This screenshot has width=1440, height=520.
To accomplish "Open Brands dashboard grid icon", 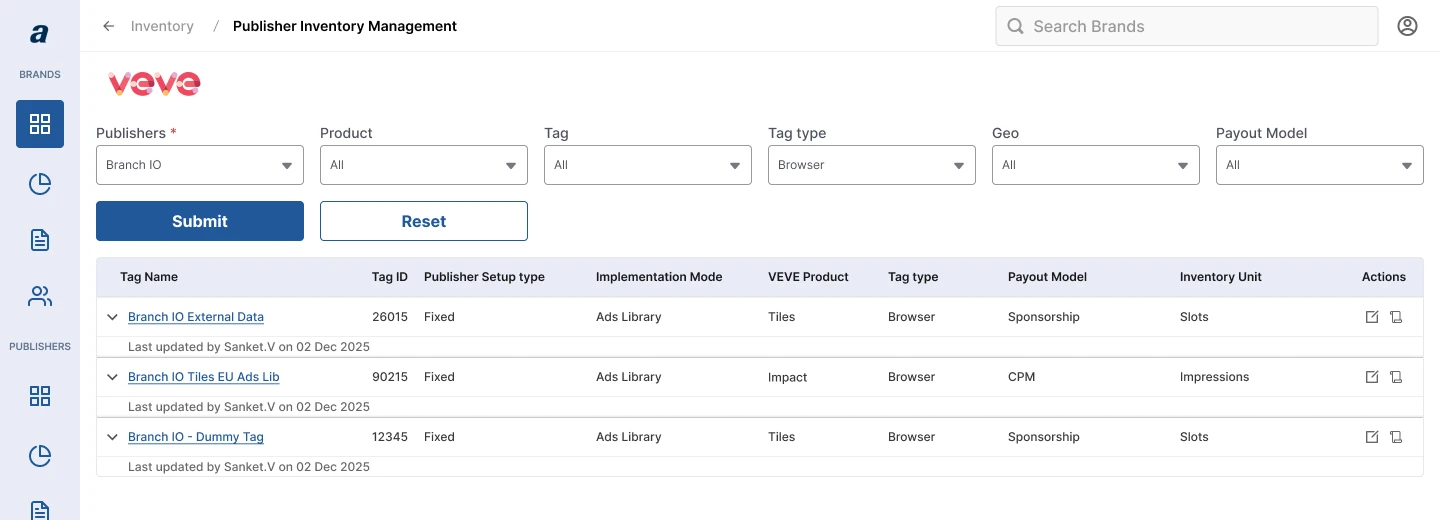I will (x=40, y=124).
